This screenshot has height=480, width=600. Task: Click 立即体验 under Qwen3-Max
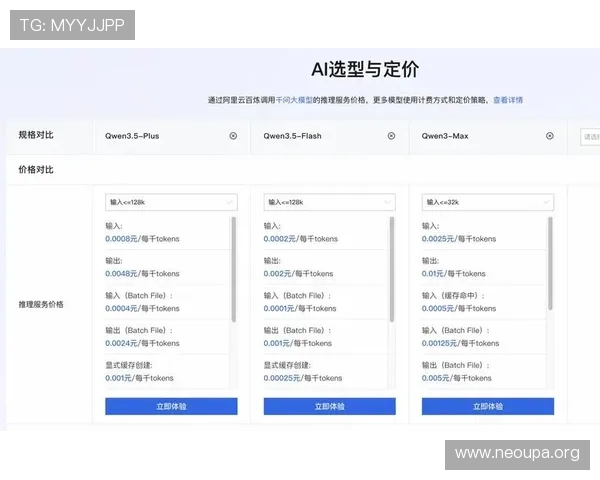click(488, 406)
